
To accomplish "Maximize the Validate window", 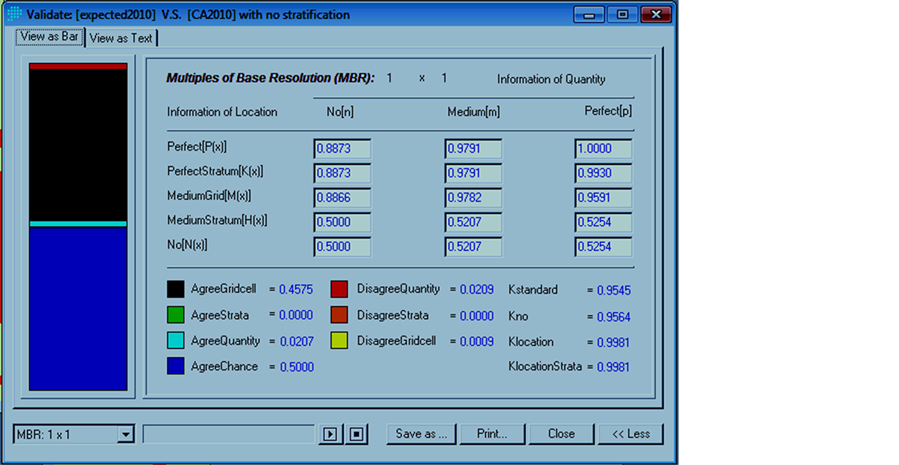I will click(x=622, y=15).
